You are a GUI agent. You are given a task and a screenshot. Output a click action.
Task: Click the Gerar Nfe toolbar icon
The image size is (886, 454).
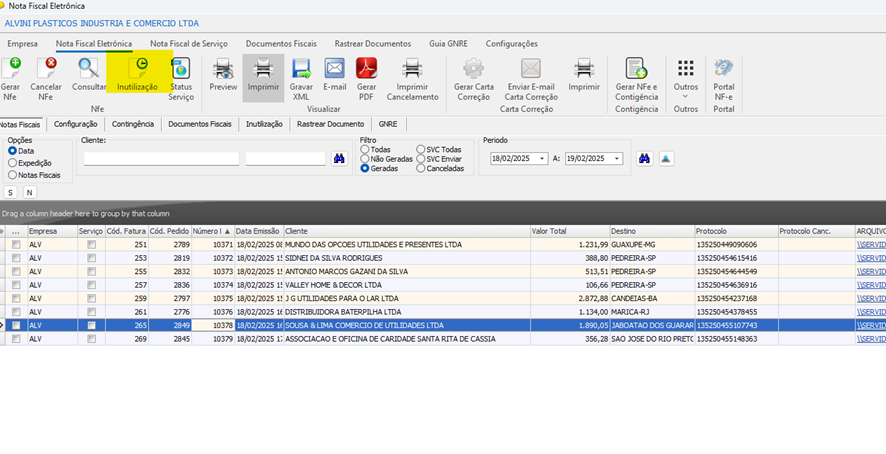click(x=11, y=69)
